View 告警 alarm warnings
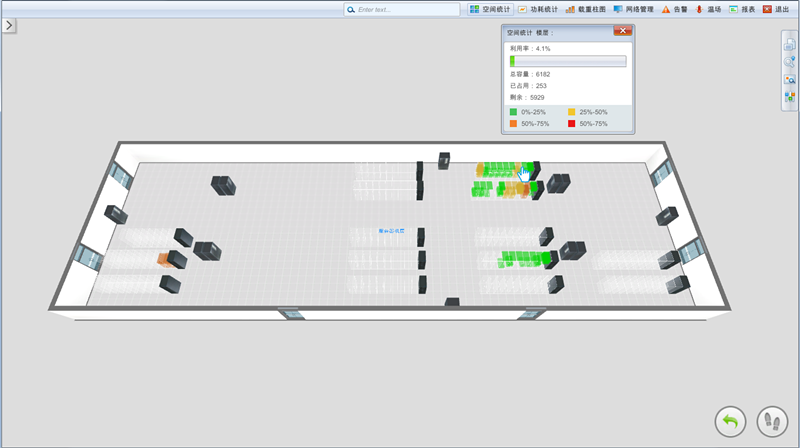The image size is (800, 448). (x=674, y=9)
